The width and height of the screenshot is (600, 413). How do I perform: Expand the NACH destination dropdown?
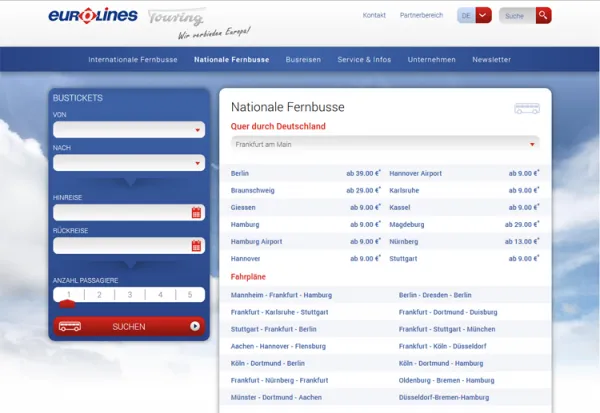(x=129, y=163)
